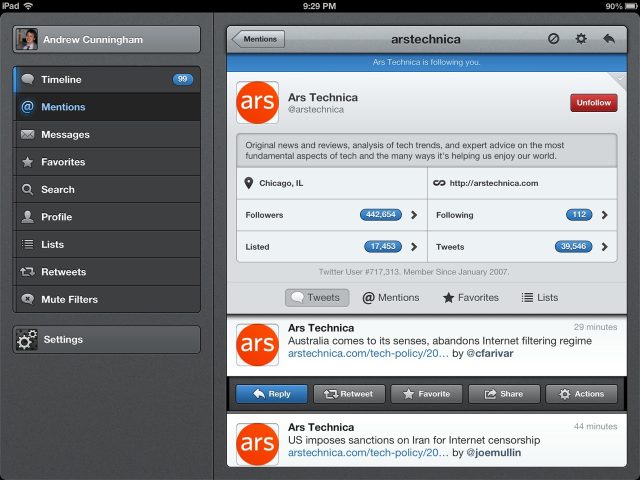
Task: Click the Twitter User #717,313 member text
Action: (414, 272)
